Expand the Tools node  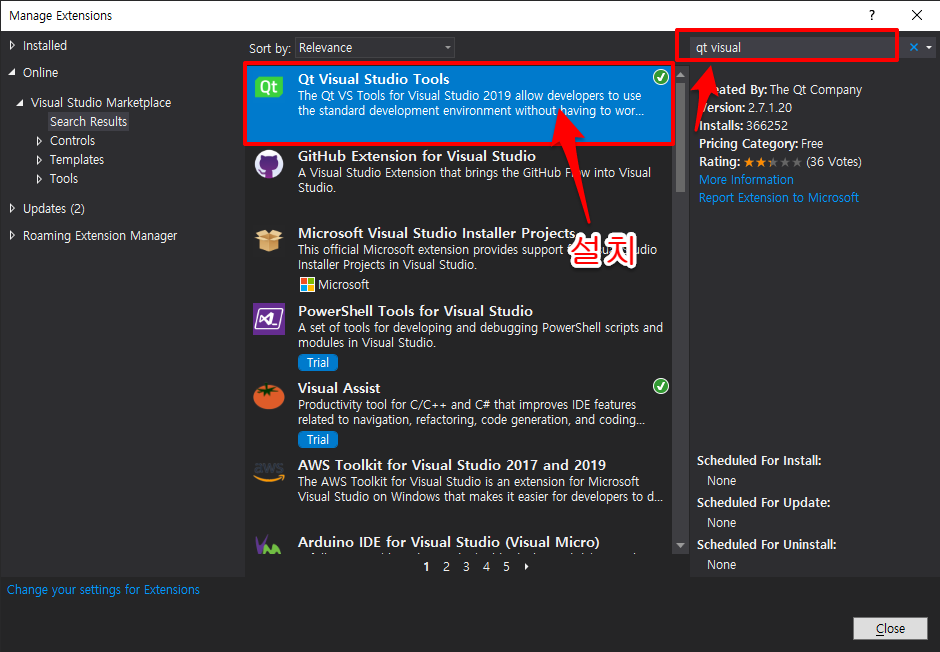39,179
